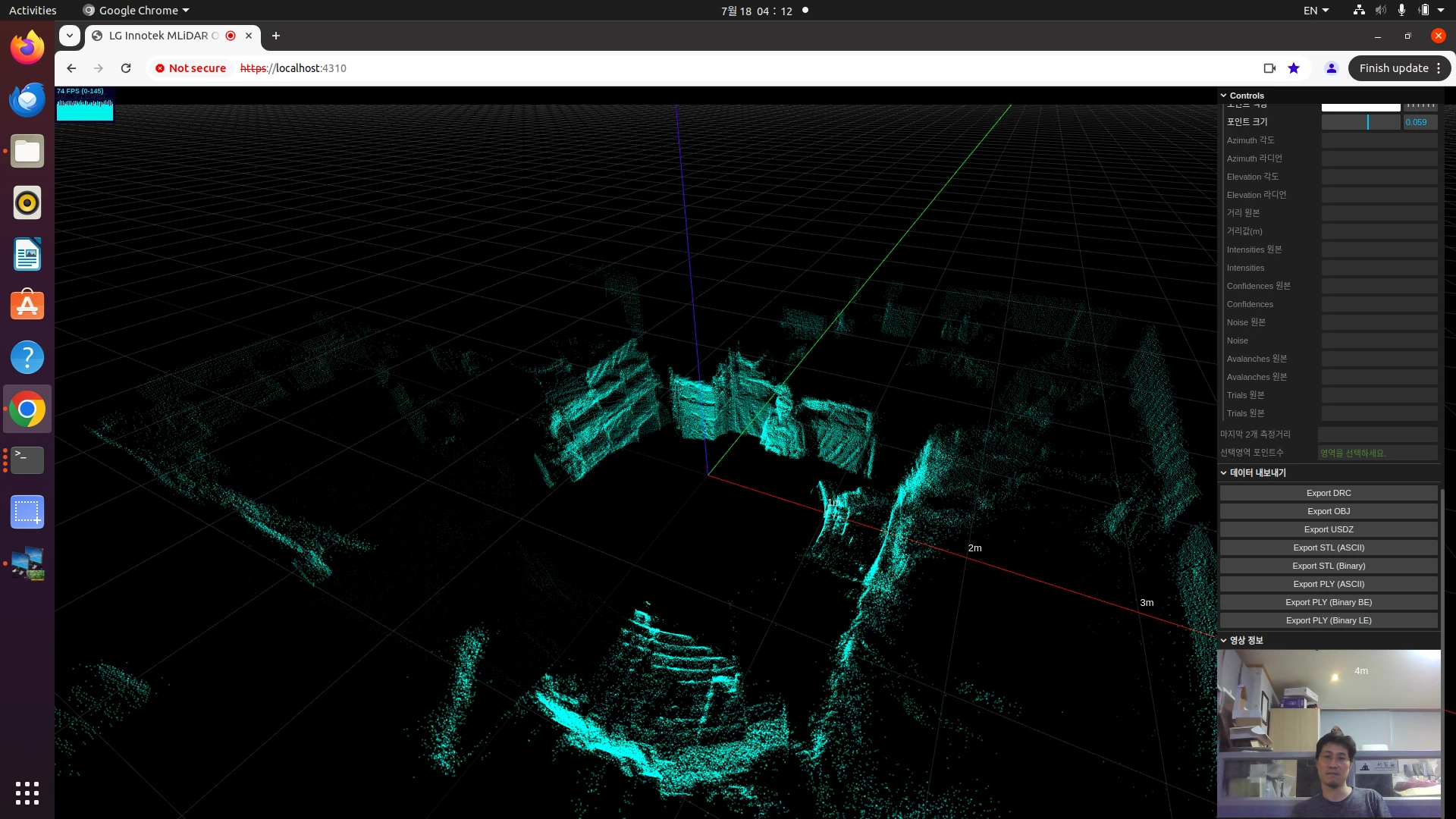Open the Files manager dock icon
1456x819 pixels.
tap(27, 151)
